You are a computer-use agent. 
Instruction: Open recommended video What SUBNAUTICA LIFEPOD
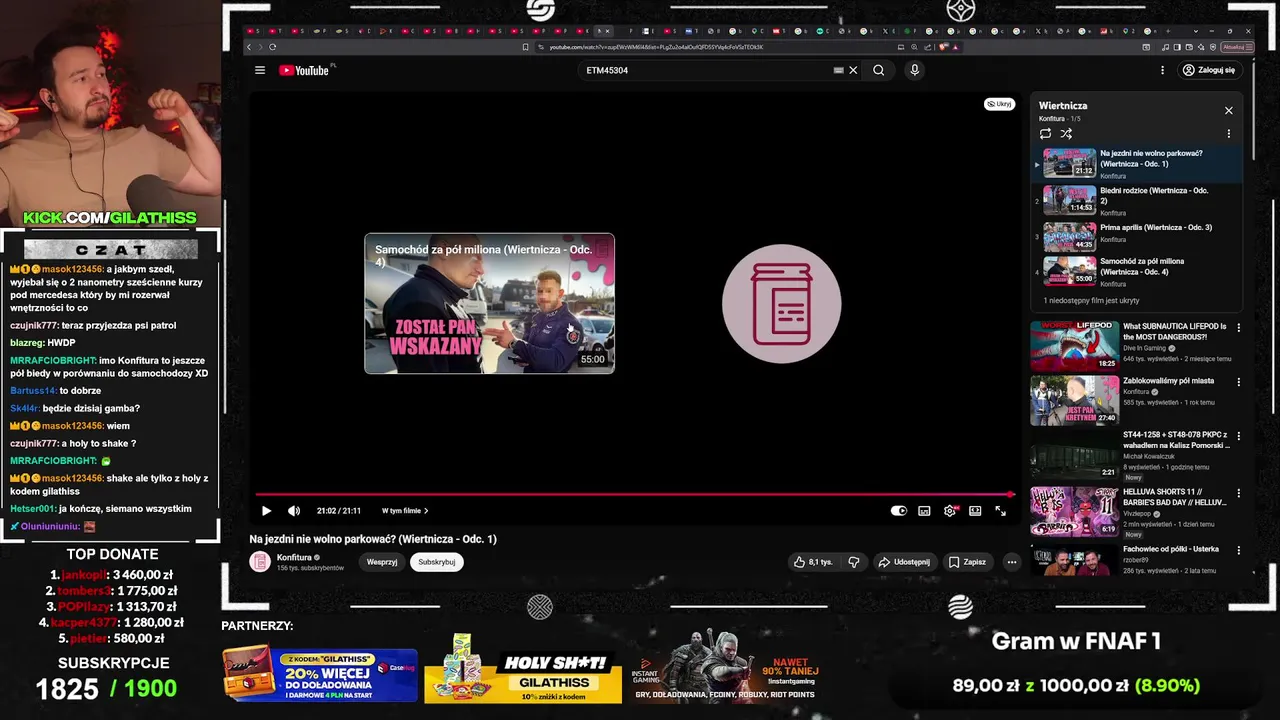pos(1130,345)
